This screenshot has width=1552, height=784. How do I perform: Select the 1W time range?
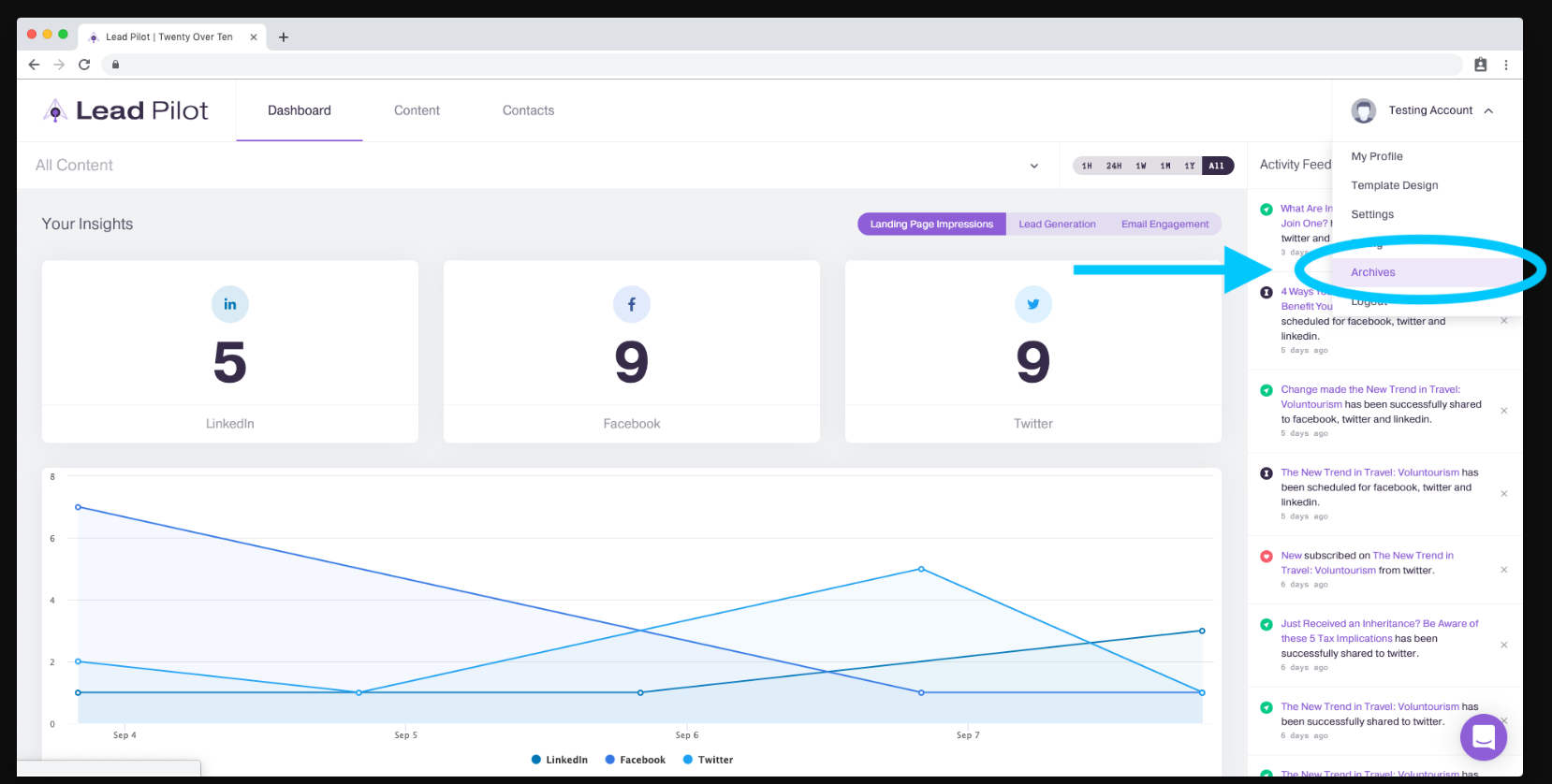point(1141,166)
